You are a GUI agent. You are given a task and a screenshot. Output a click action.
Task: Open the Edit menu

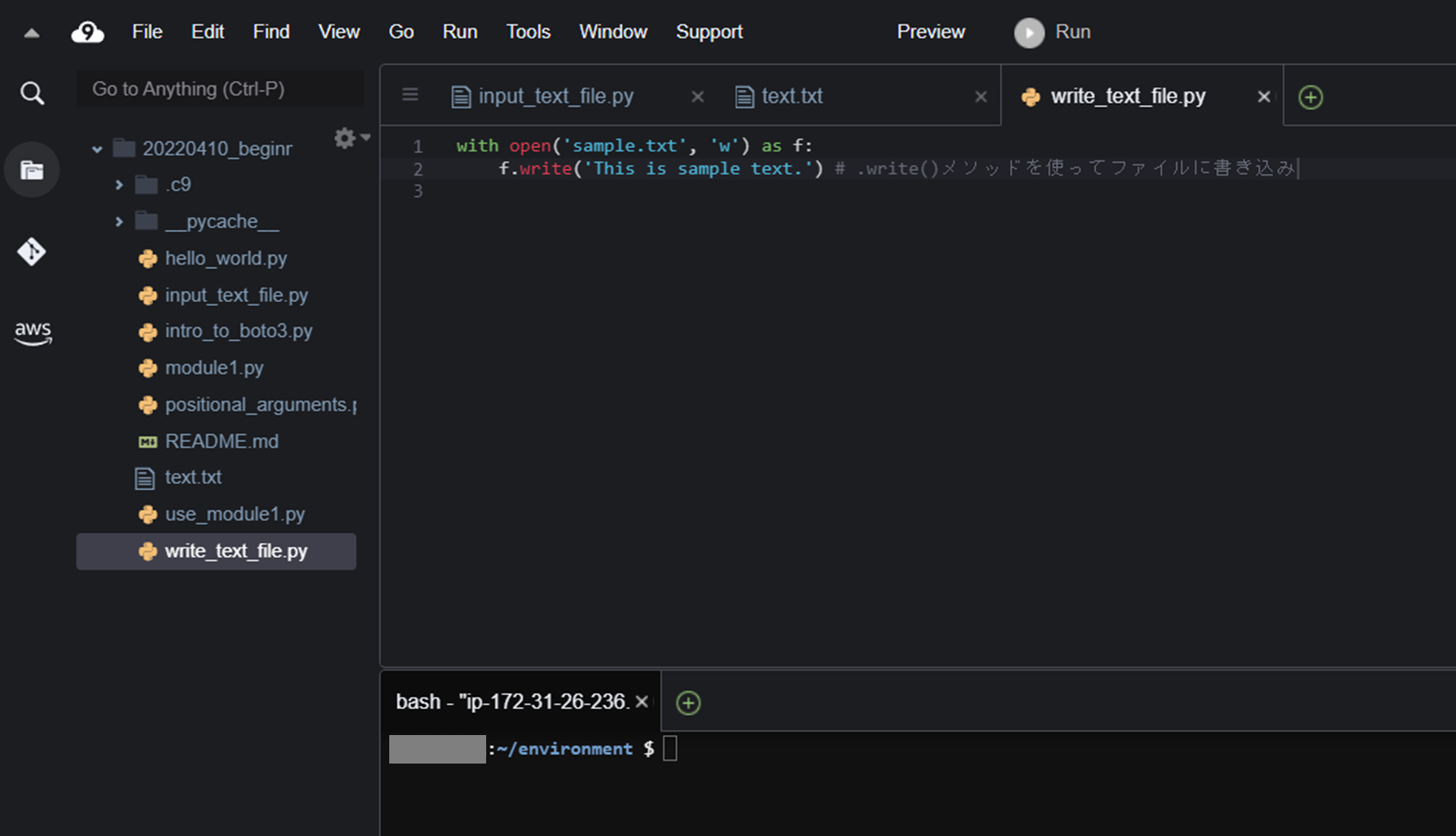pyautogui.click(x=208, y=32)
